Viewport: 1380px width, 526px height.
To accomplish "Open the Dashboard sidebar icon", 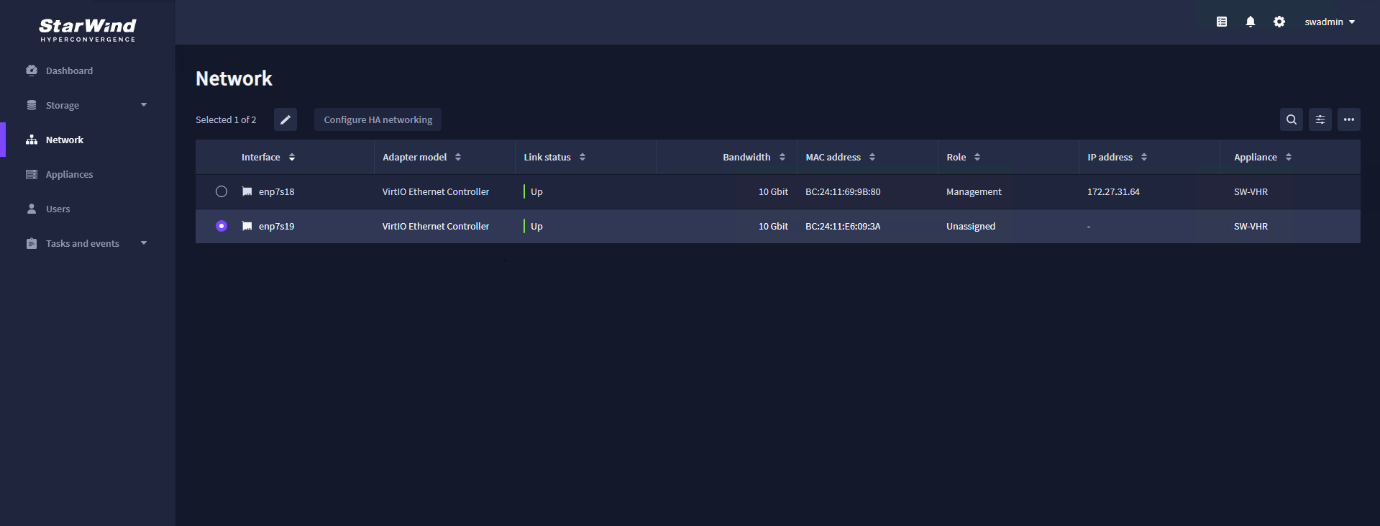I will coord(32,71).
